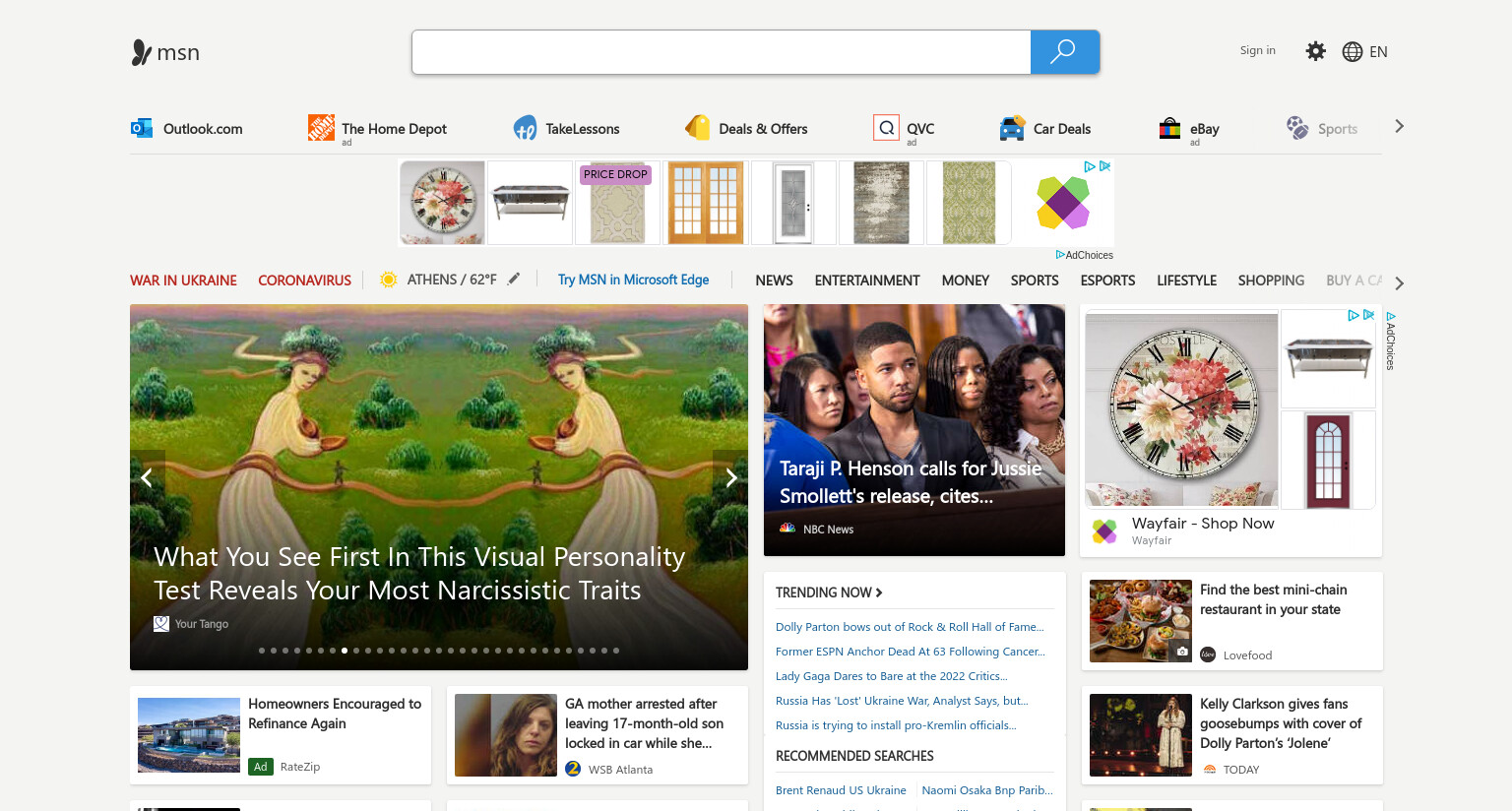
Task: Click PRICE DROP rug in banner ad
Action: tap(617, 203)
